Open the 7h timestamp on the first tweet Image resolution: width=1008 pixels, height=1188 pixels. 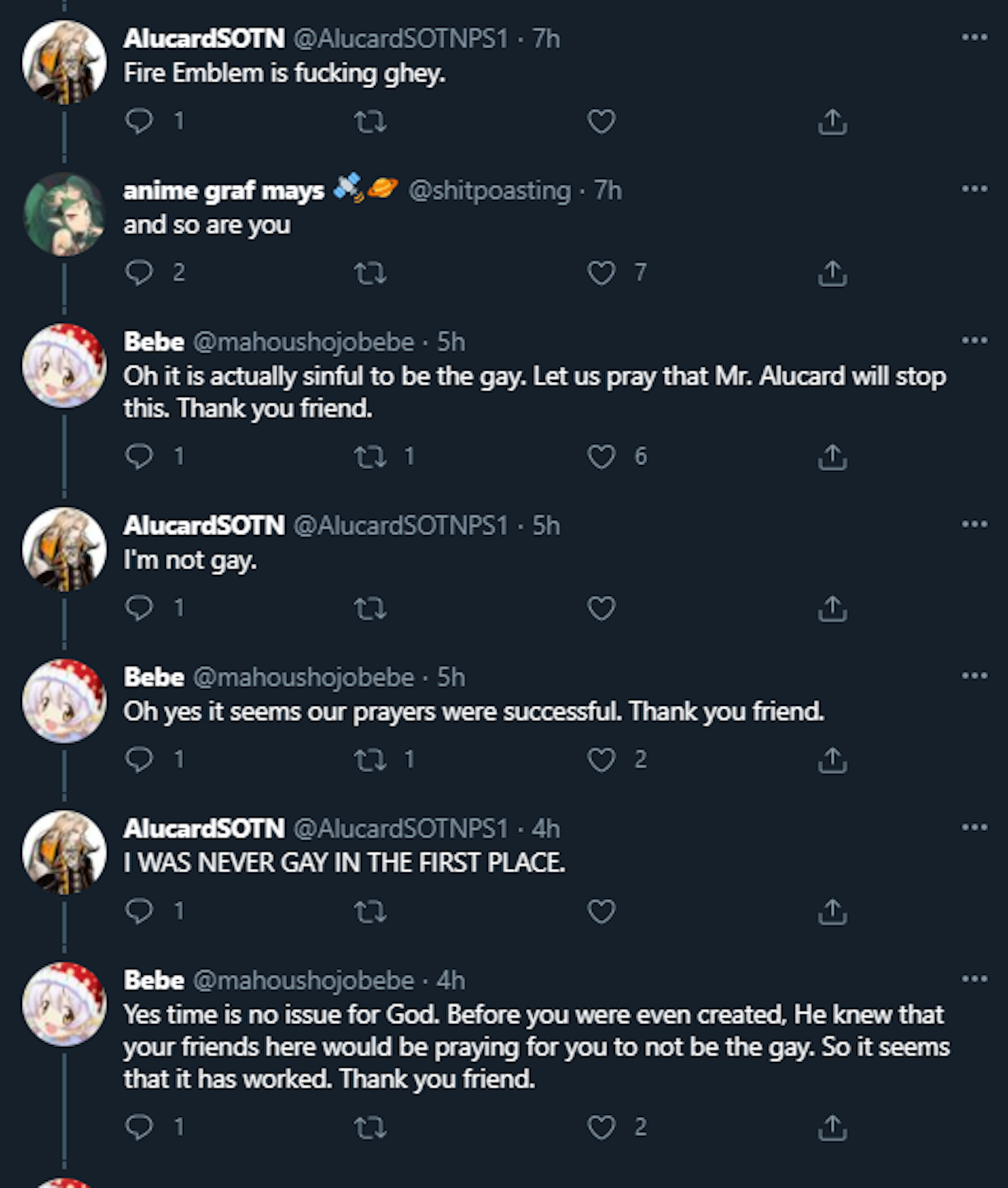coord(547,39)
